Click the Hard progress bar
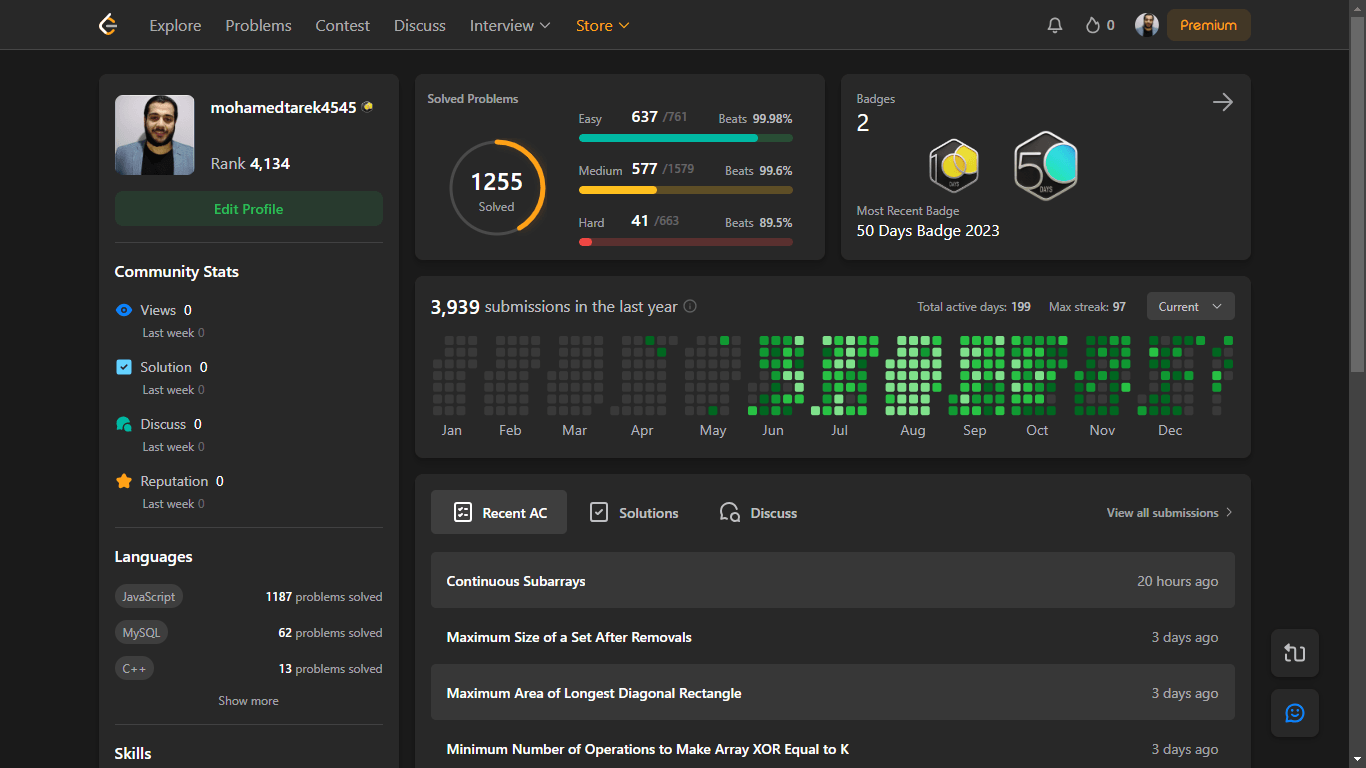Image resolution: width=1366 pixels, height=768 pixels. pyautogui.click(x=686, y=242)
